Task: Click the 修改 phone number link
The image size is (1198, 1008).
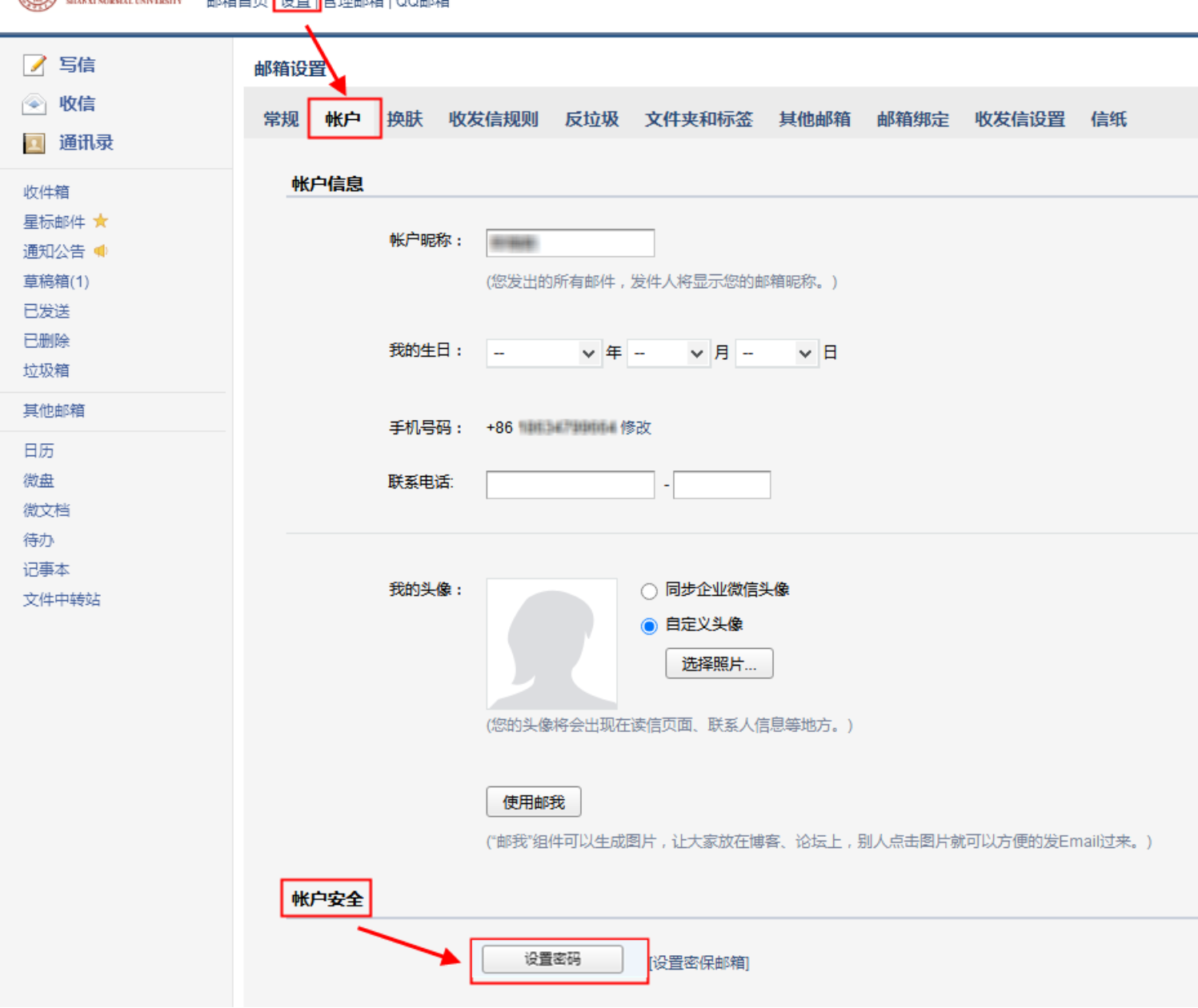Action: (635, 428)
